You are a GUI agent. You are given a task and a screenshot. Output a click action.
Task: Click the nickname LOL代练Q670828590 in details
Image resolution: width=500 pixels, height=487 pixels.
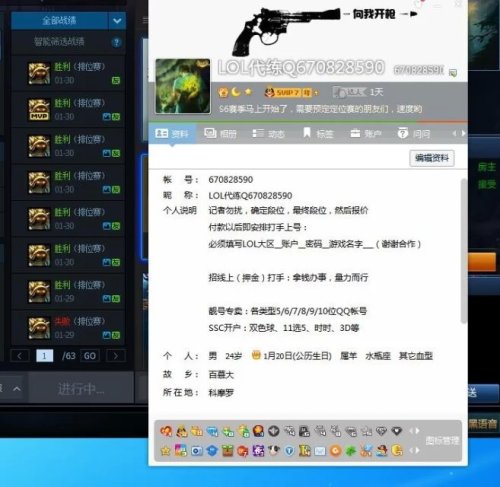tap(250, 196)
